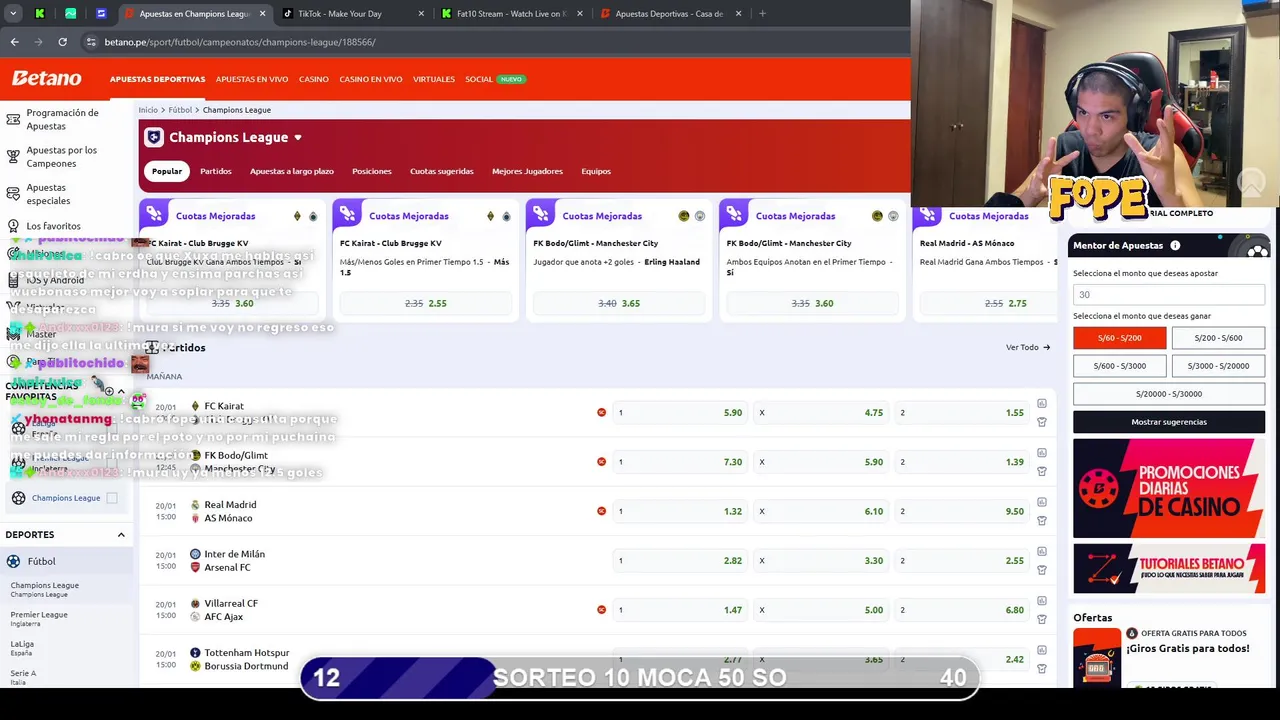Collapse the DEPORTES section chevron
This screenshot has height=720, width=1280.
coord(121,535)
